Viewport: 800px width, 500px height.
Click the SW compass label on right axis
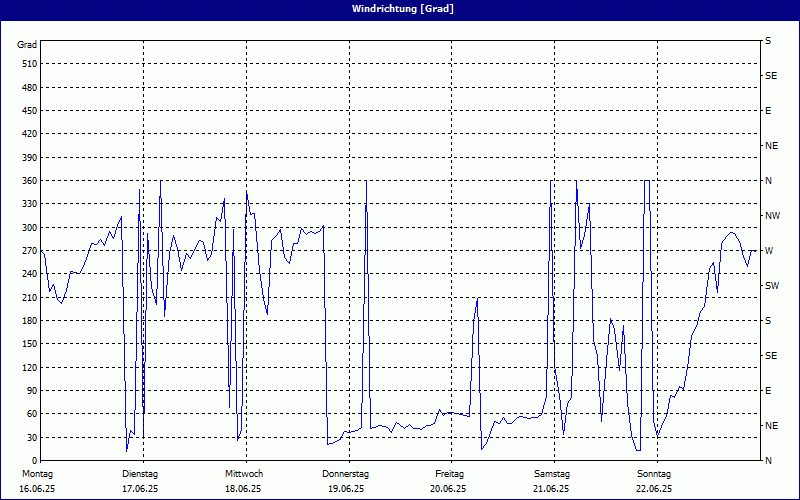pos(771,286)
